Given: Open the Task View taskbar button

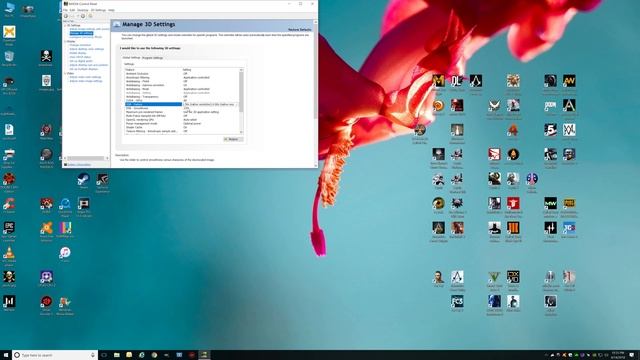Looking at the screenshot, I should tap(104, 355).
